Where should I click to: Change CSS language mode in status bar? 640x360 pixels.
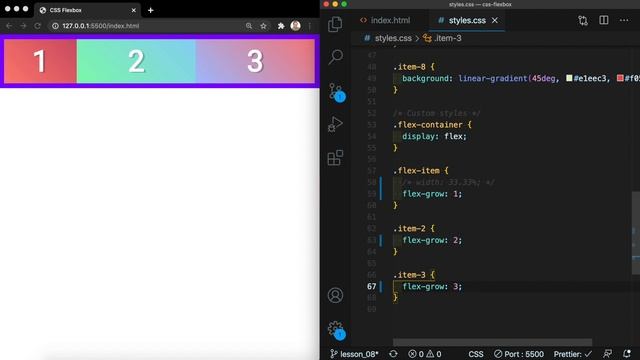(476, 354)
